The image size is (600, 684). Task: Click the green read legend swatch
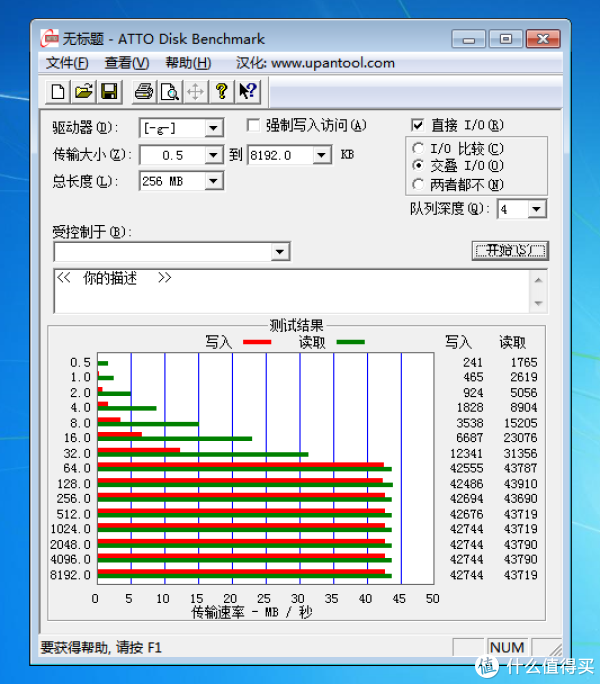pyautogui.click(x=350, y=342)
